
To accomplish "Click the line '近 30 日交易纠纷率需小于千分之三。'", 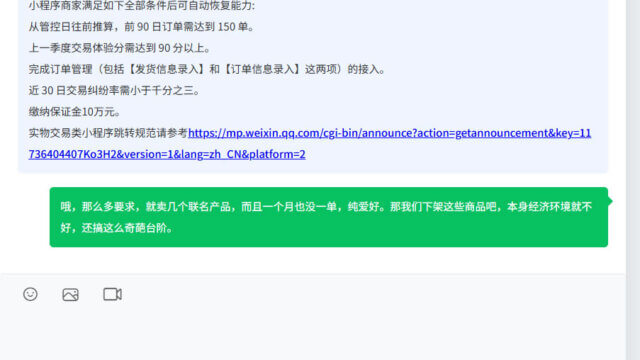I will tap(114, 91).
